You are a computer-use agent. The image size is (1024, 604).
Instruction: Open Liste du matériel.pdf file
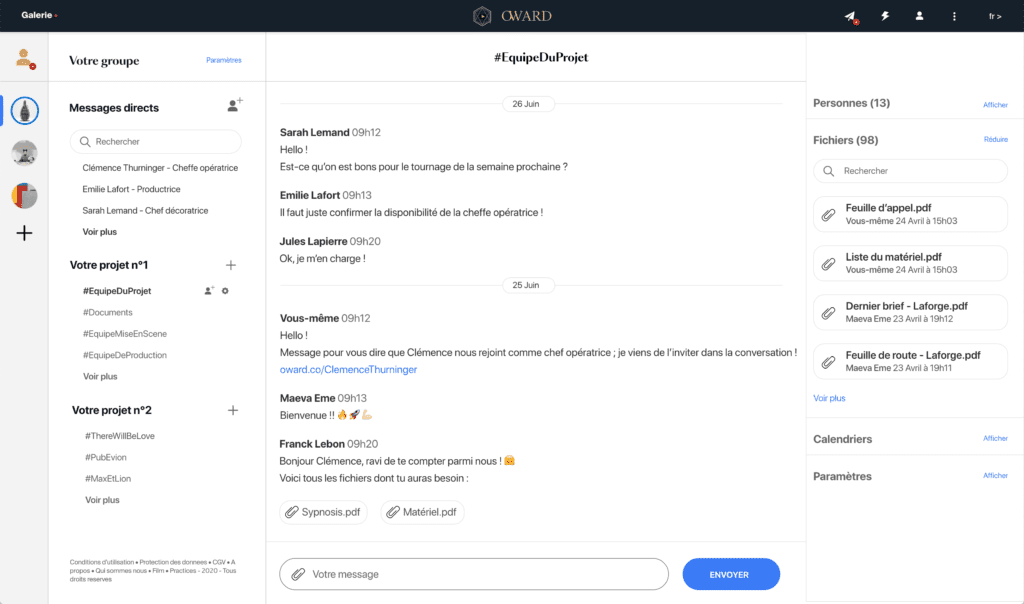click(x=910, y=263)
